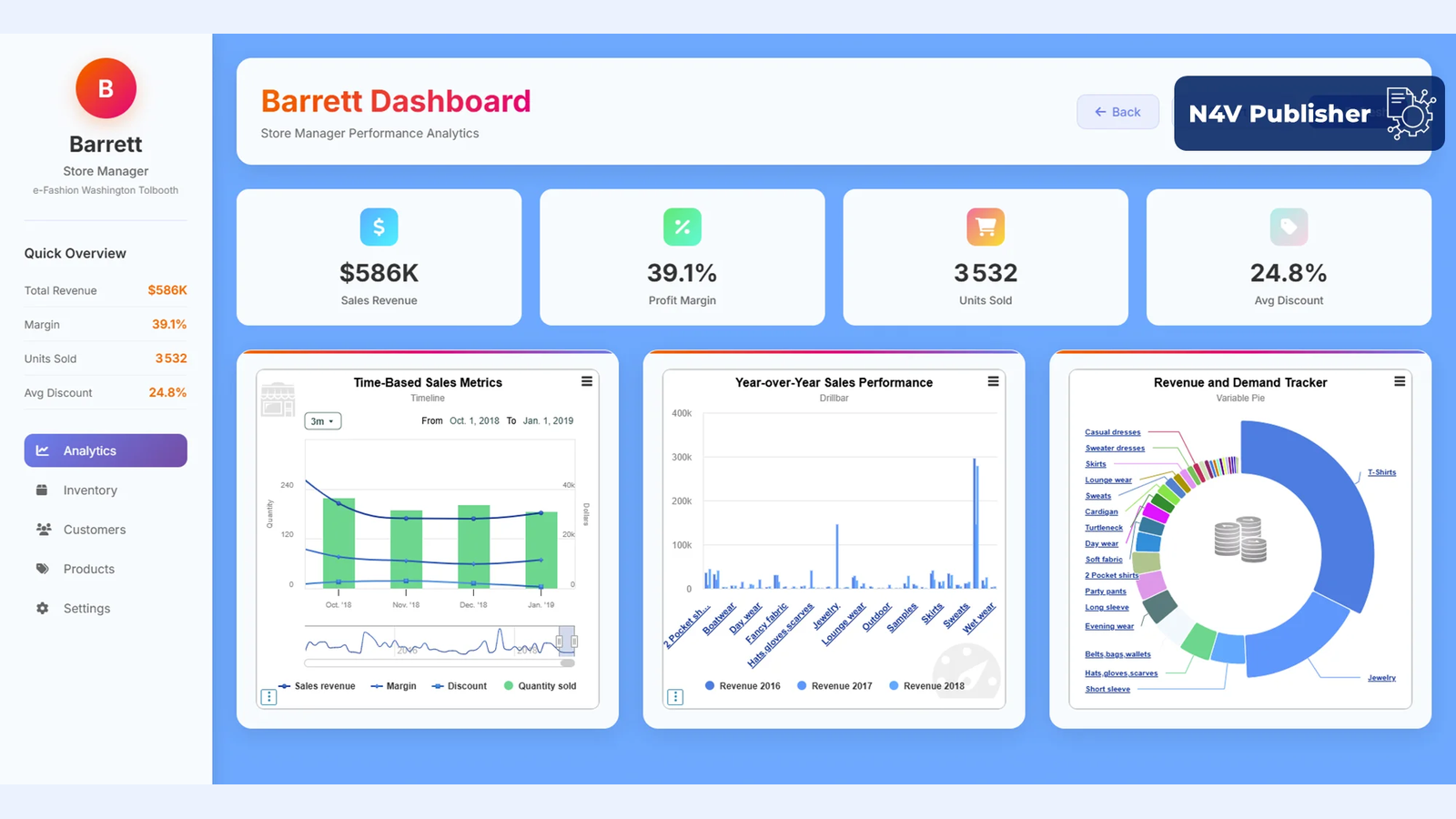
Task: Open the options button below drillbar chart
Action: point(675,697)
